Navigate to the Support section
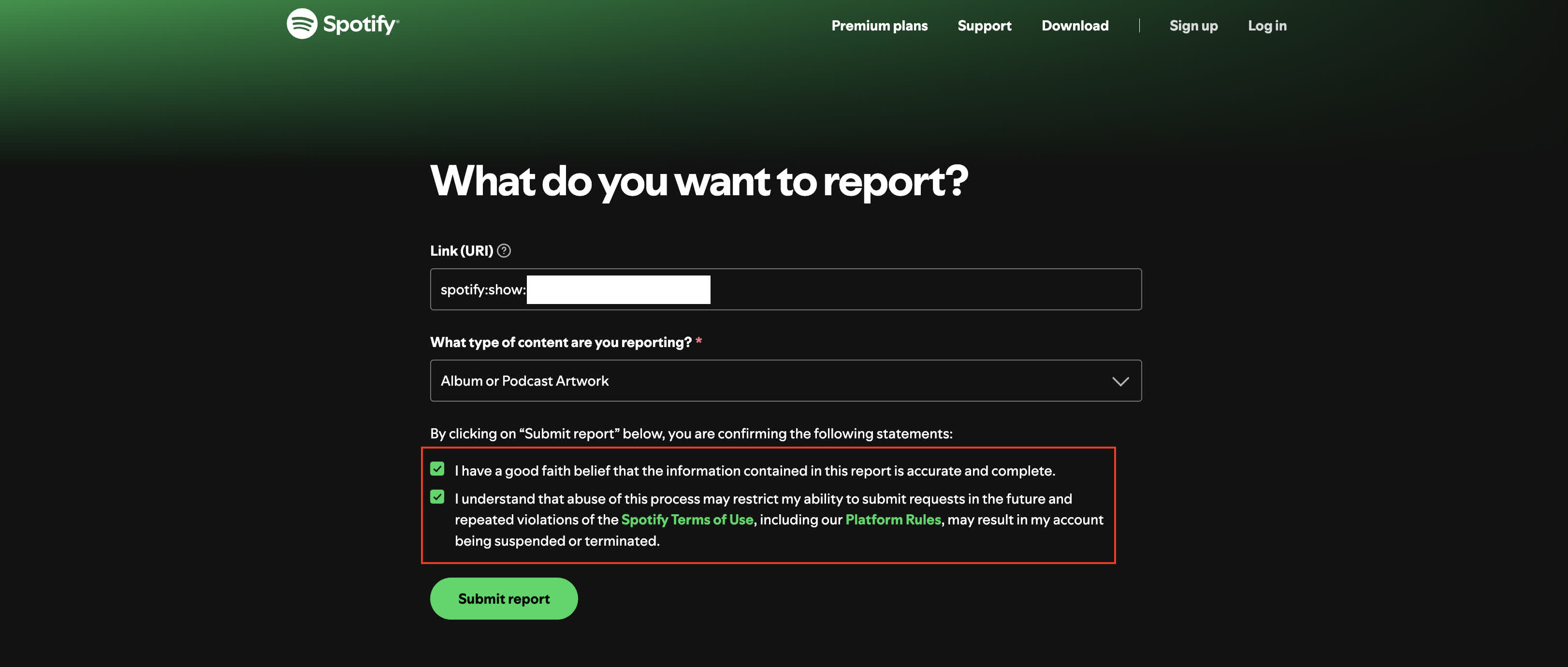Viewport: 1568px width, 667px height. 984,25
